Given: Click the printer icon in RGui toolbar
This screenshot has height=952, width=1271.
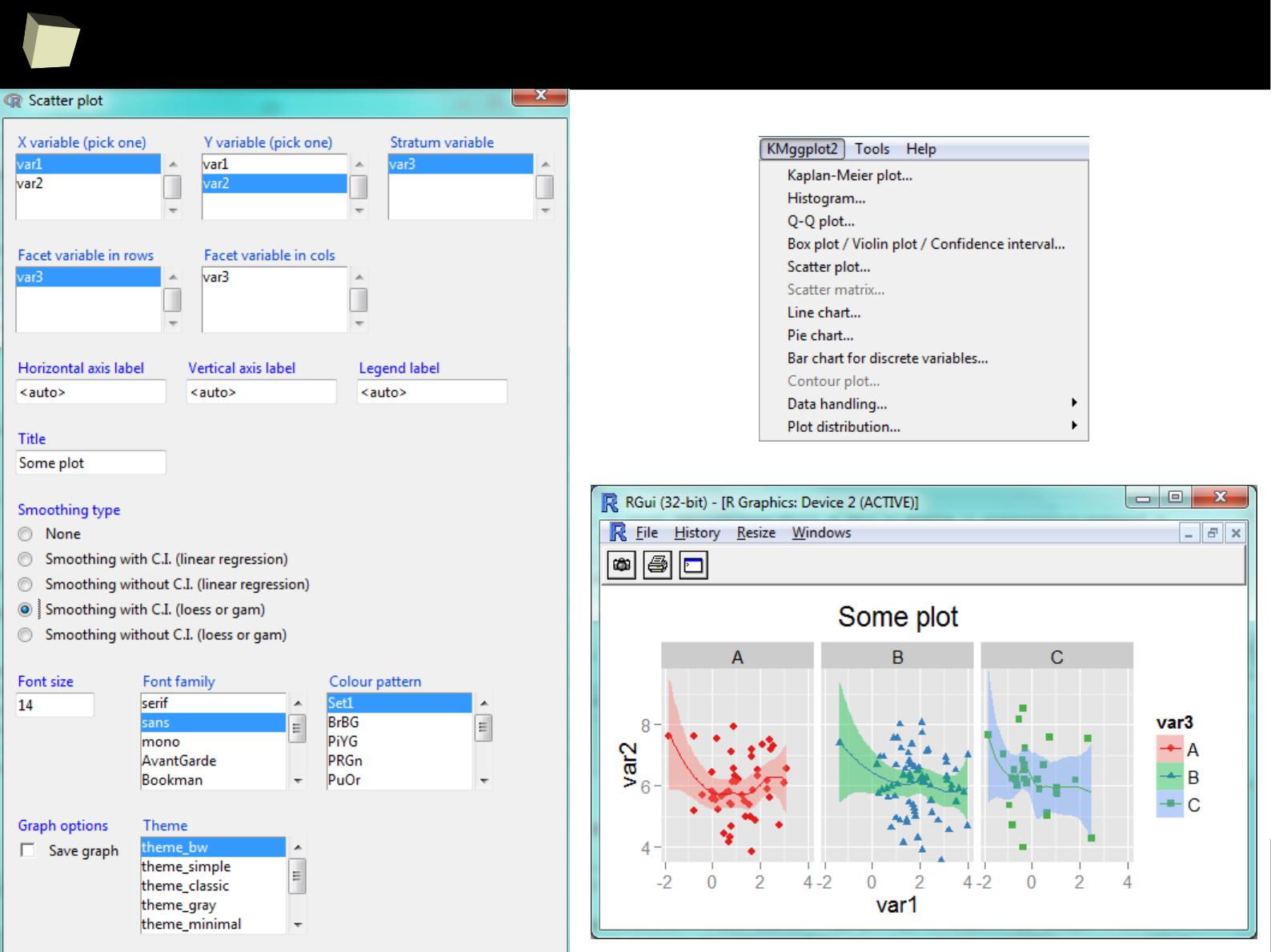Looking at the screenshot, I should click(658, 566).
